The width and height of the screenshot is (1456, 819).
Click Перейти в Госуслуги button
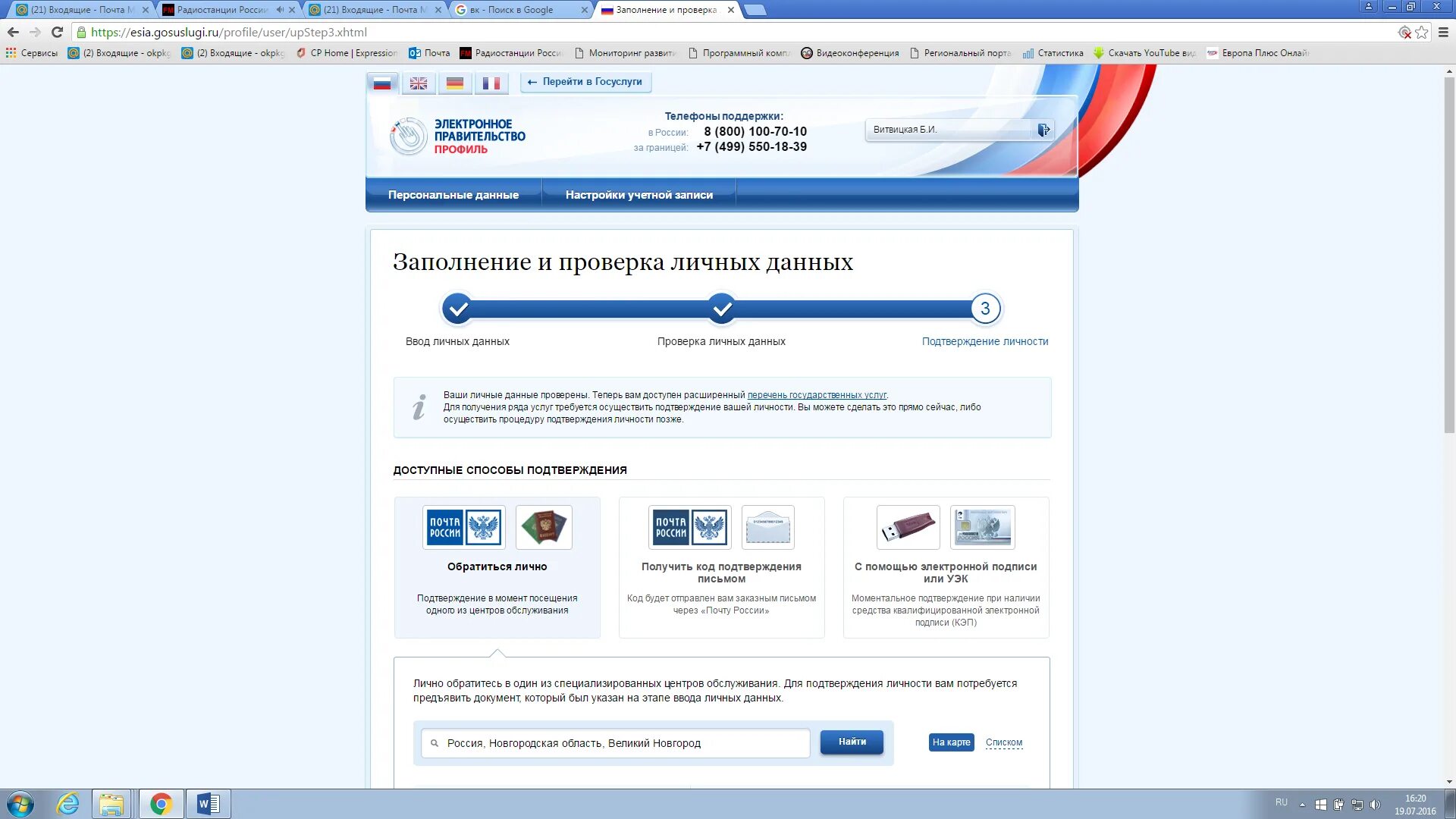(x=585, y=82)
